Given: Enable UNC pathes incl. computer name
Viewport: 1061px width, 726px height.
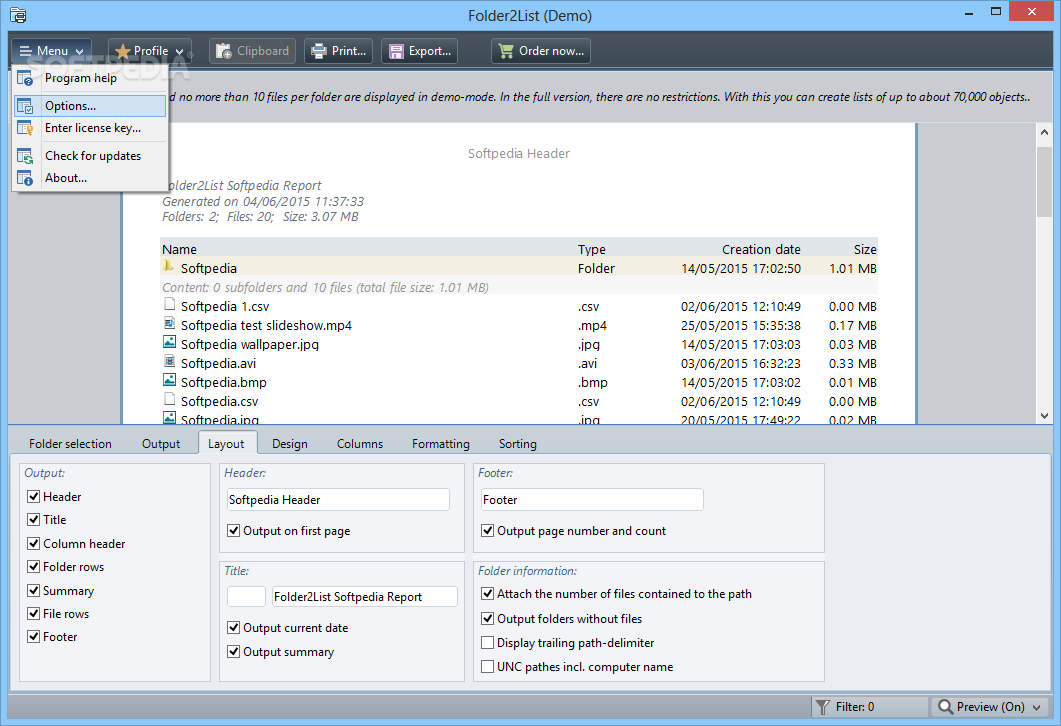Looking at the screenshot, I should [487, 667].
